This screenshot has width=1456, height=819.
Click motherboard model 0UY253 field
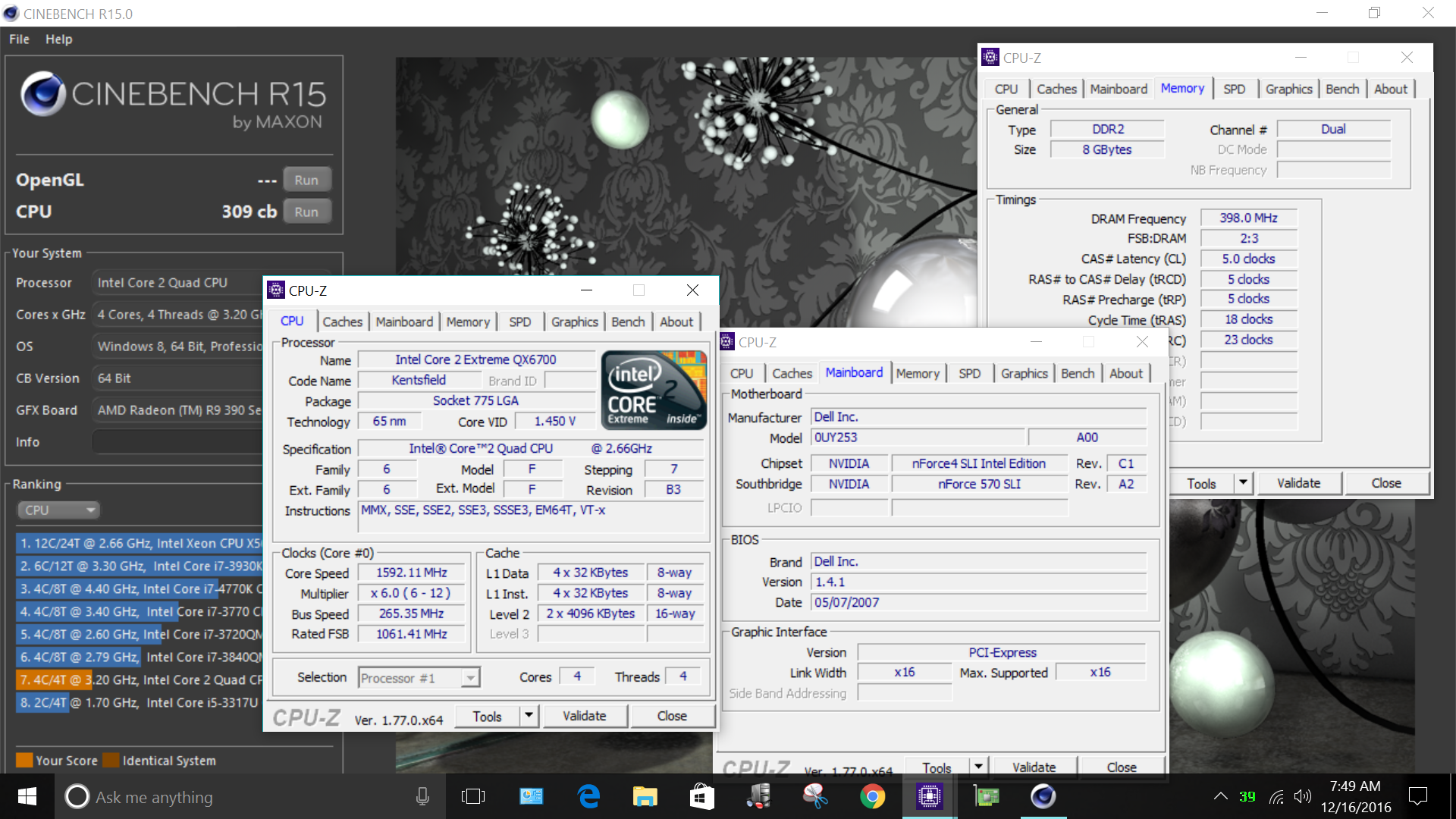point(918,437)
